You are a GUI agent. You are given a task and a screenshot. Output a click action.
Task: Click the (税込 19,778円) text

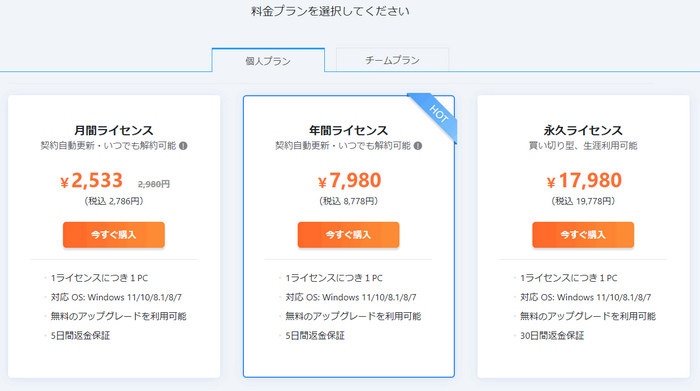pyautogui.click(x=583, y=201)
